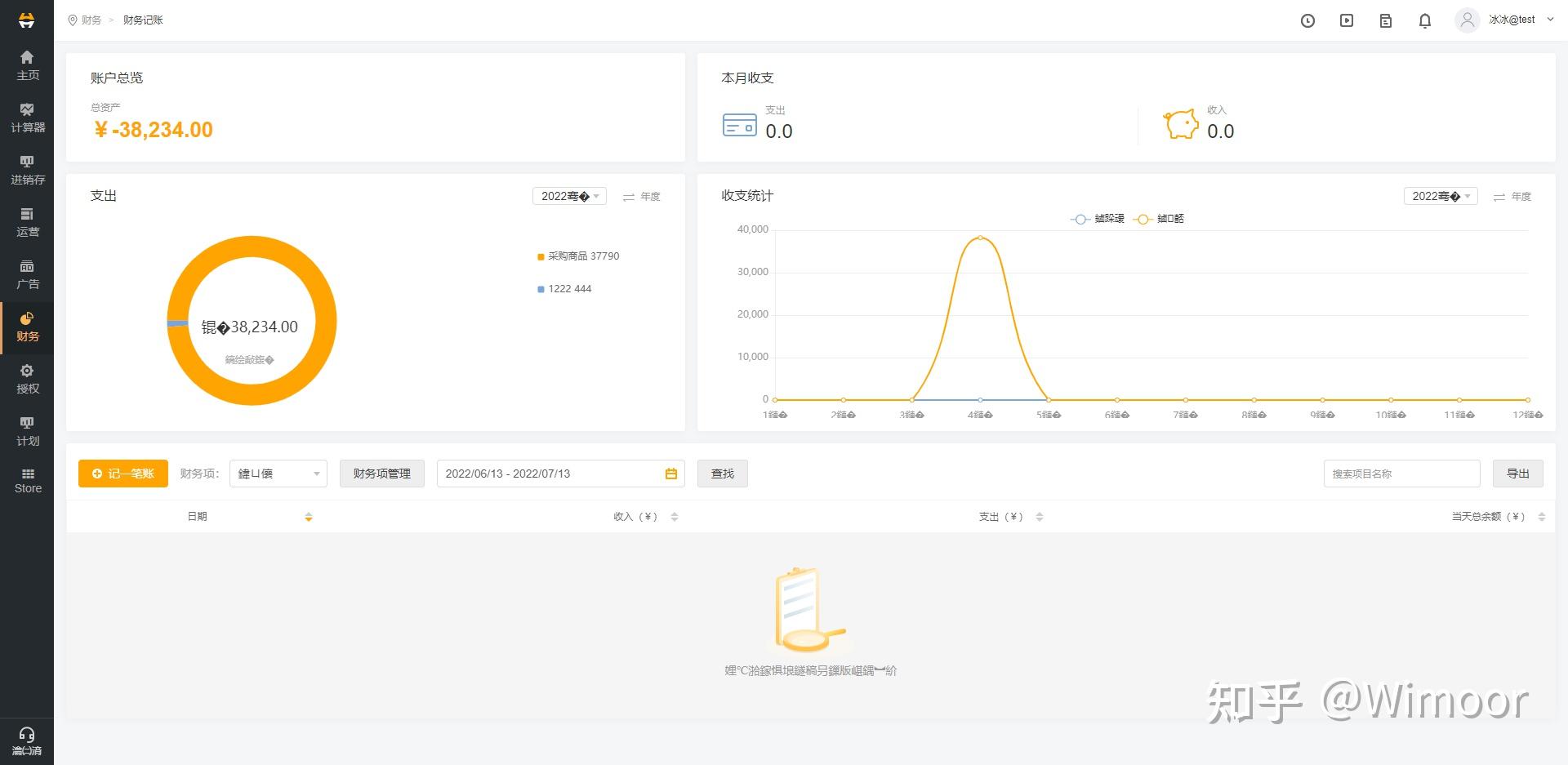This screenshot has width=1568, height=765.
Task: Open the notification bell icon
Action: click(1425, 21)
